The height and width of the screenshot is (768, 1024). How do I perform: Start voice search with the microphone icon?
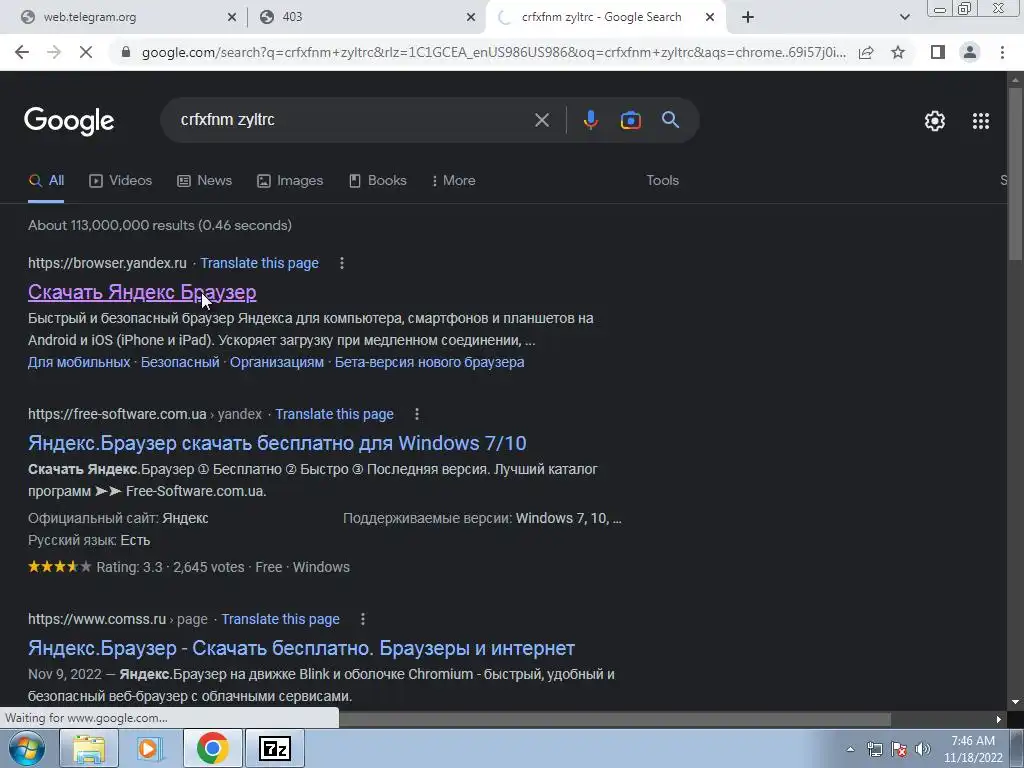click(590, 120)
